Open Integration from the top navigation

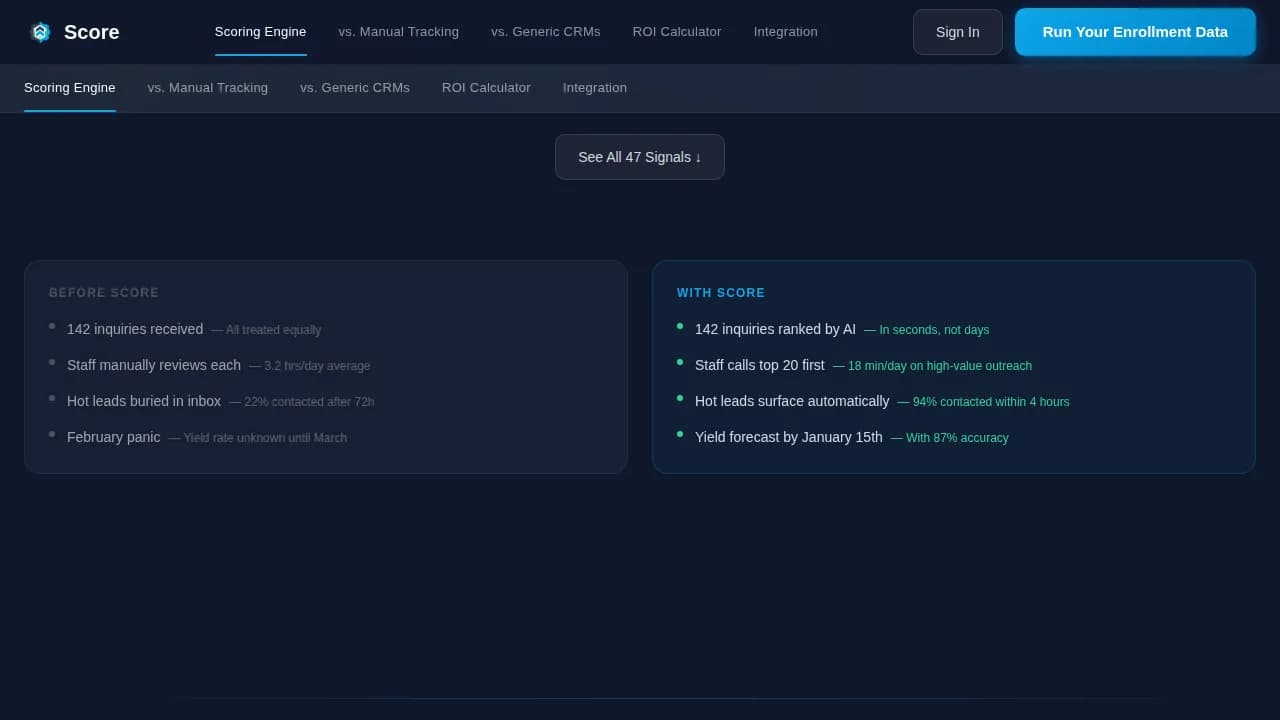785,31
